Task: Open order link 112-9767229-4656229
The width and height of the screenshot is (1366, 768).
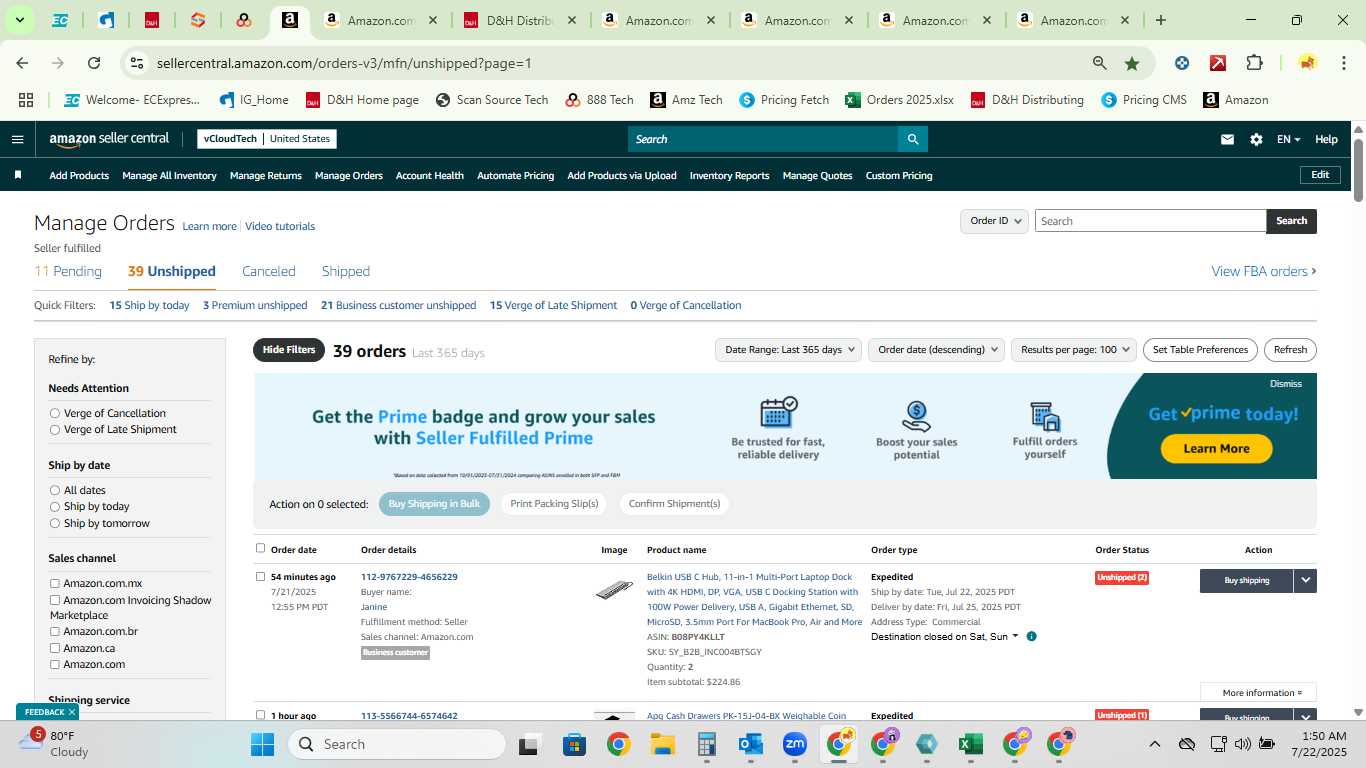Action: click(x=409, y=577)
